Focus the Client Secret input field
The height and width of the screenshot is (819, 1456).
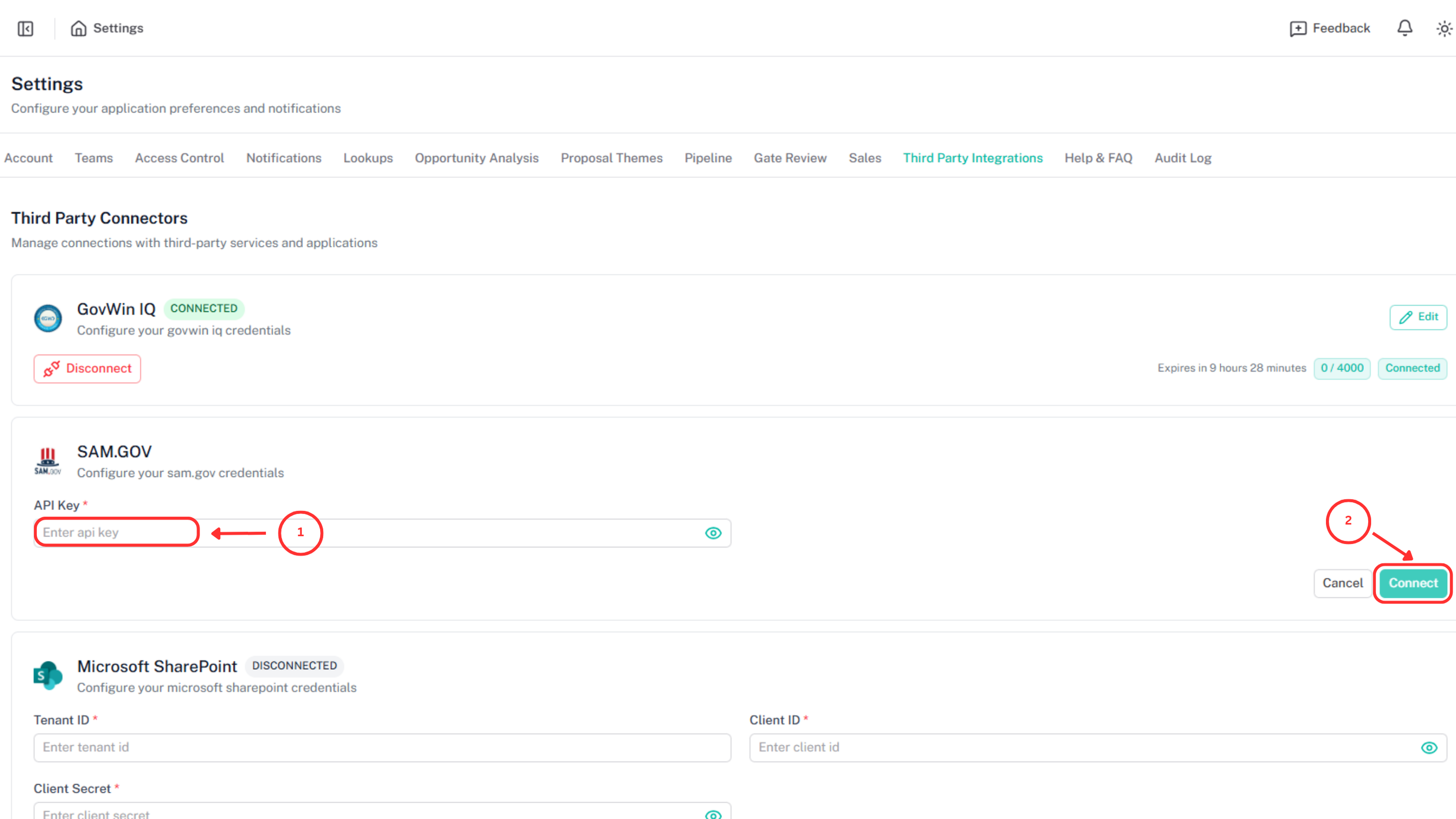[x=382, y=812]
